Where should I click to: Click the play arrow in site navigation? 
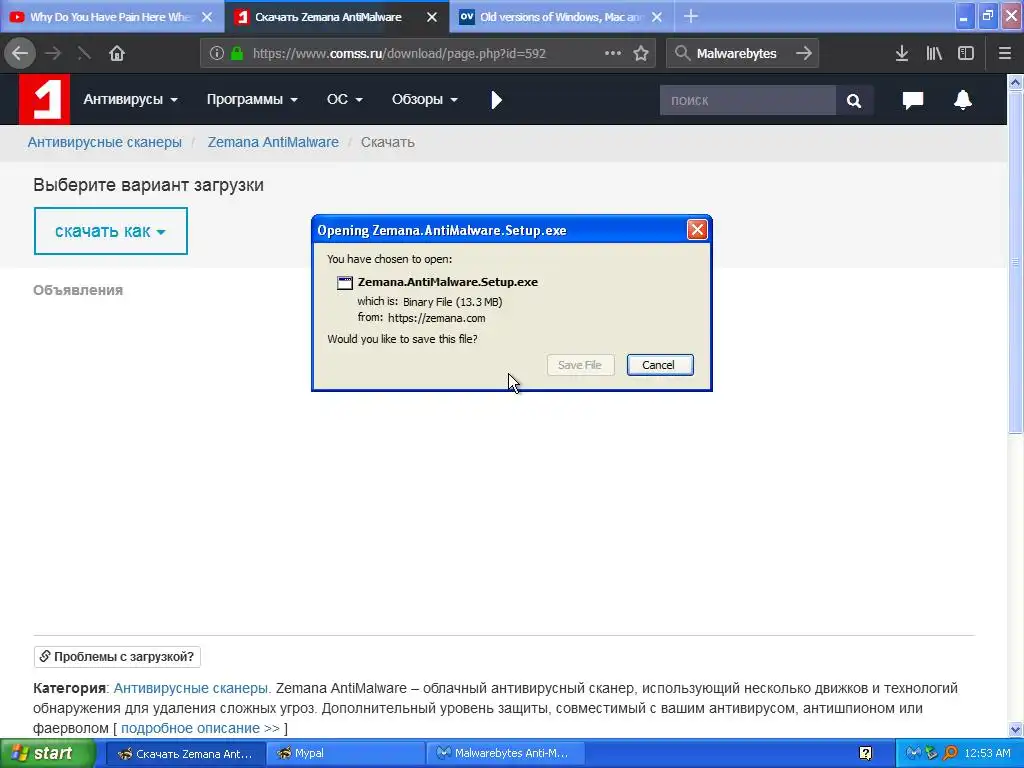(x=496, y=100)
